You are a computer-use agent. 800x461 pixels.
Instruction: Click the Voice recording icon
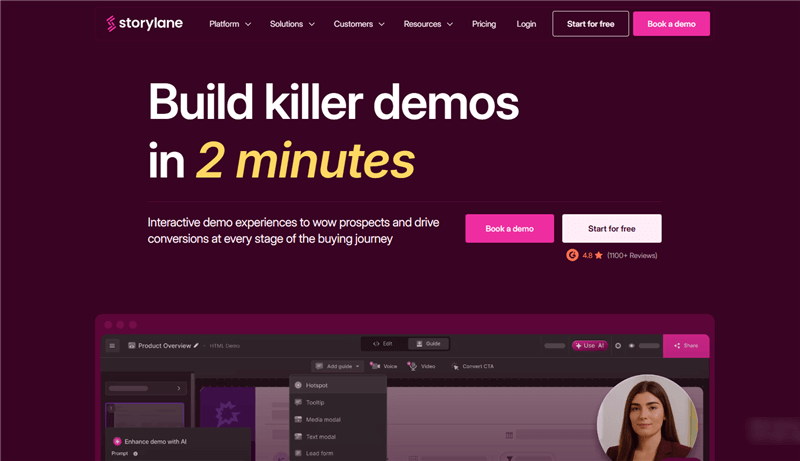pyautogui.click(x=374, y=366)
